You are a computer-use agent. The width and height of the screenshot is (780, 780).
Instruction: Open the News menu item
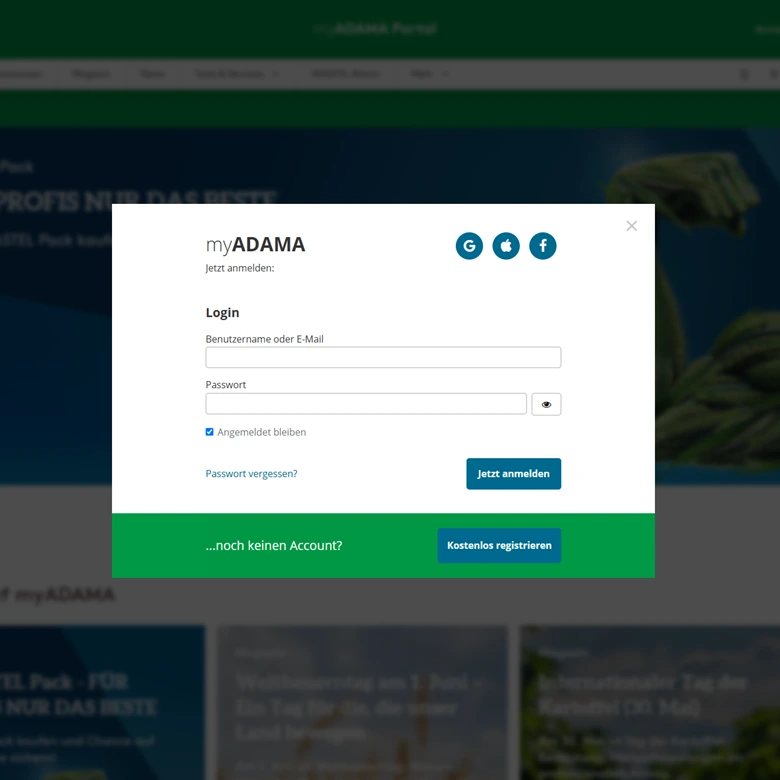click(x=152, y=74)
